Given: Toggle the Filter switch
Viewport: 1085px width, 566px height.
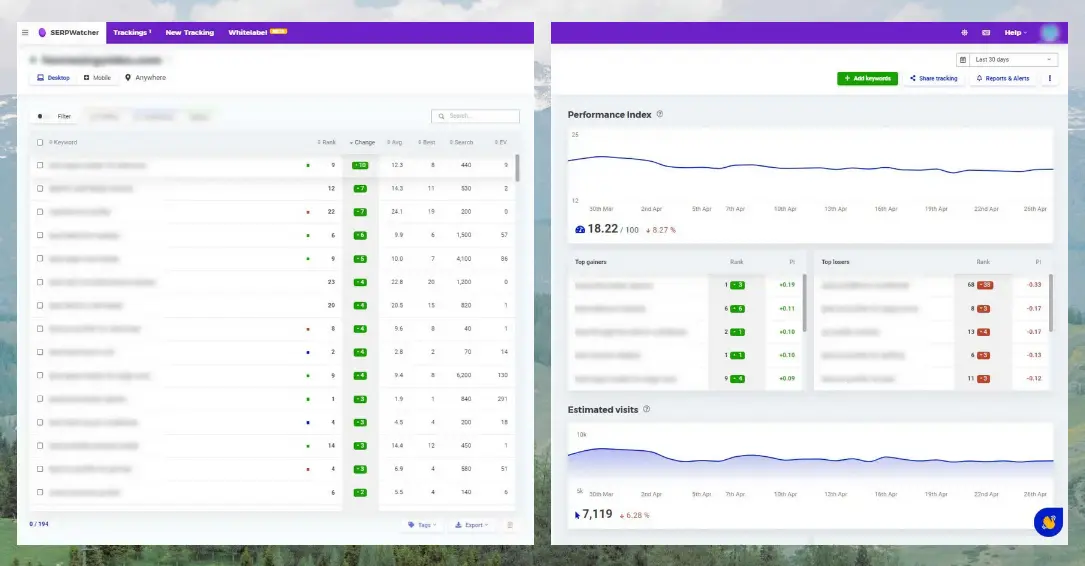Looking at the screenshot, I should tap(41, 117).
